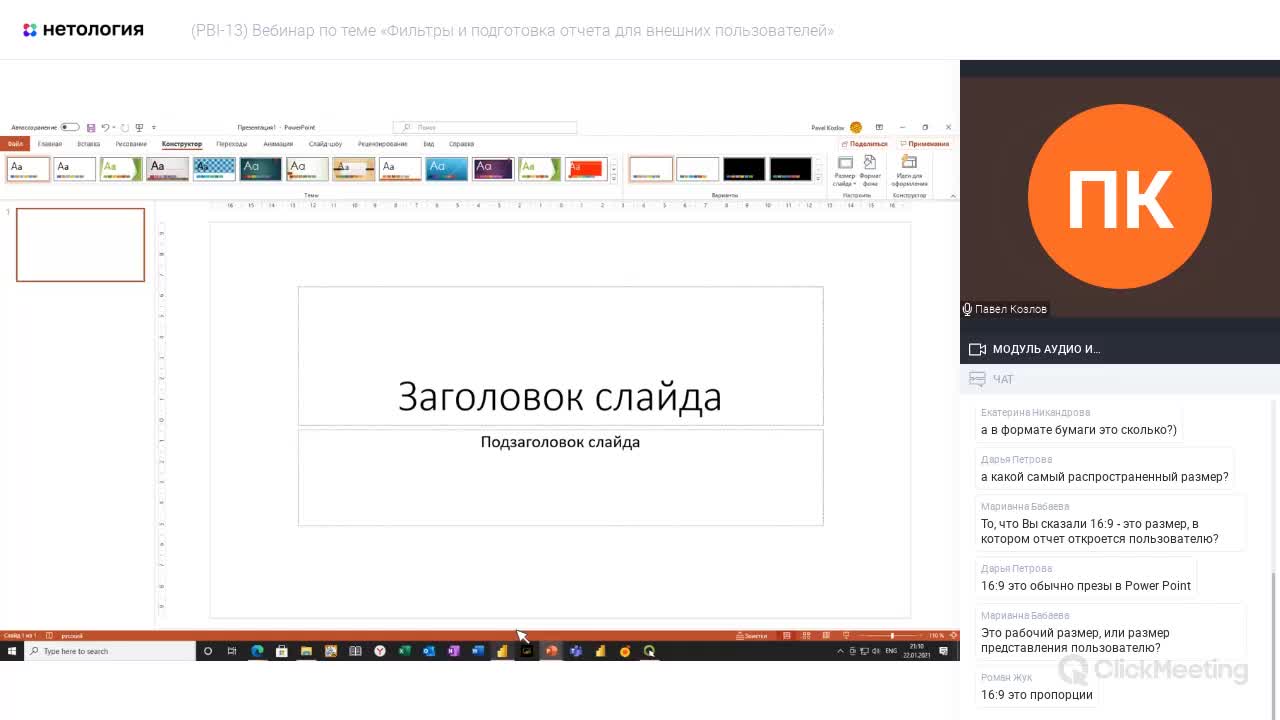The height and width of the screenshot is (720, 1280).
Task: Select the first white variant thumbnail
Action: pos(651,169)
